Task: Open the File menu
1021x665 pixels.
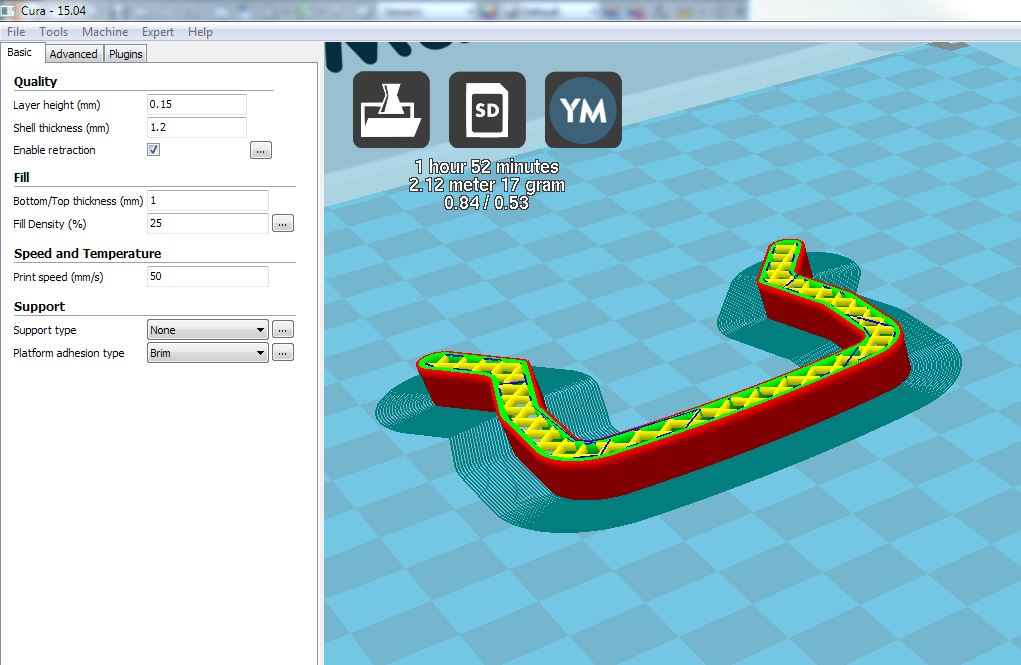Action: coord(16,32)
